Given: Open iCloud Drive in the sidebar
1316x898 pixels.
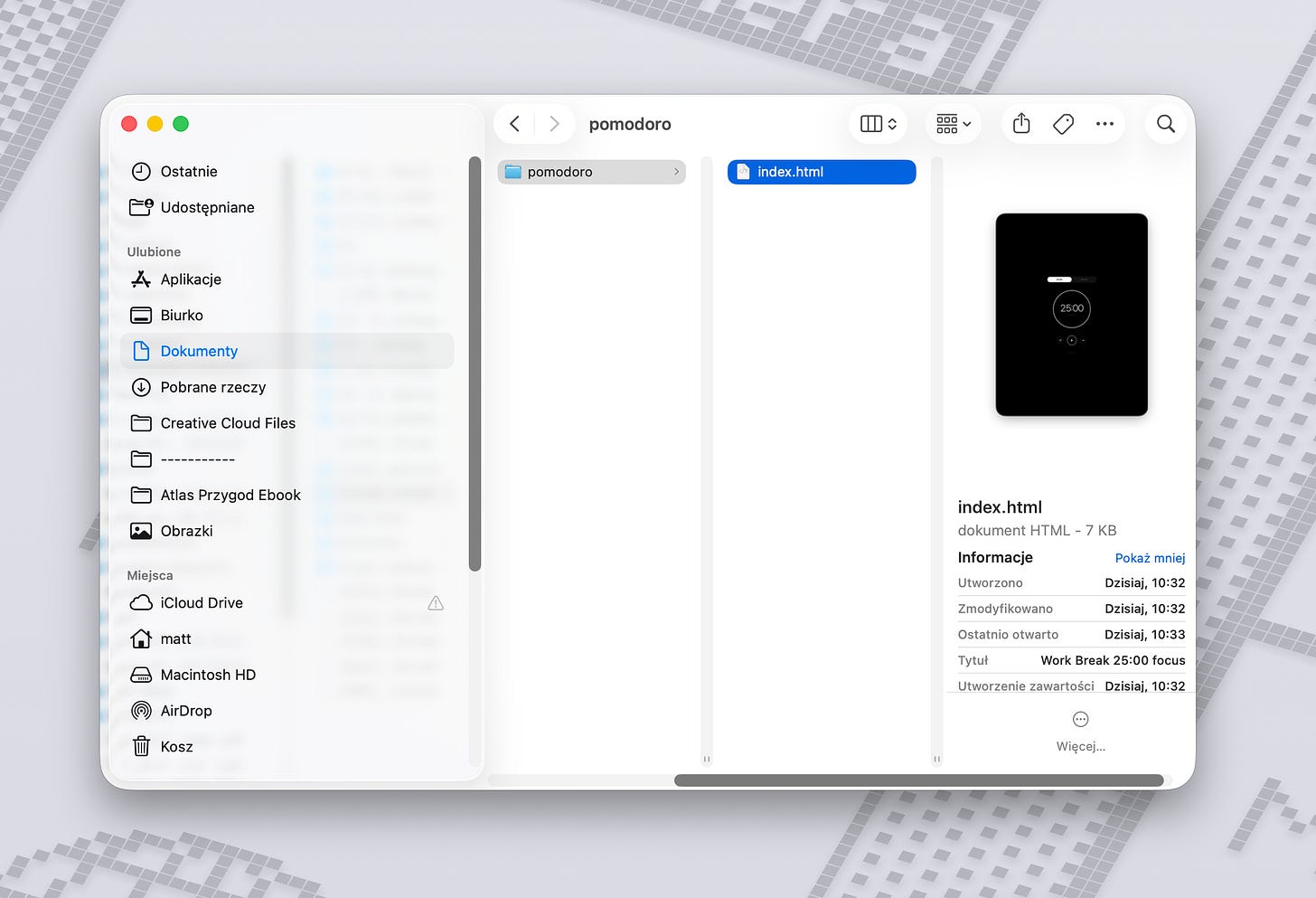Looking at the screenshot, I should pyautogui.click(x=287, y=603).
